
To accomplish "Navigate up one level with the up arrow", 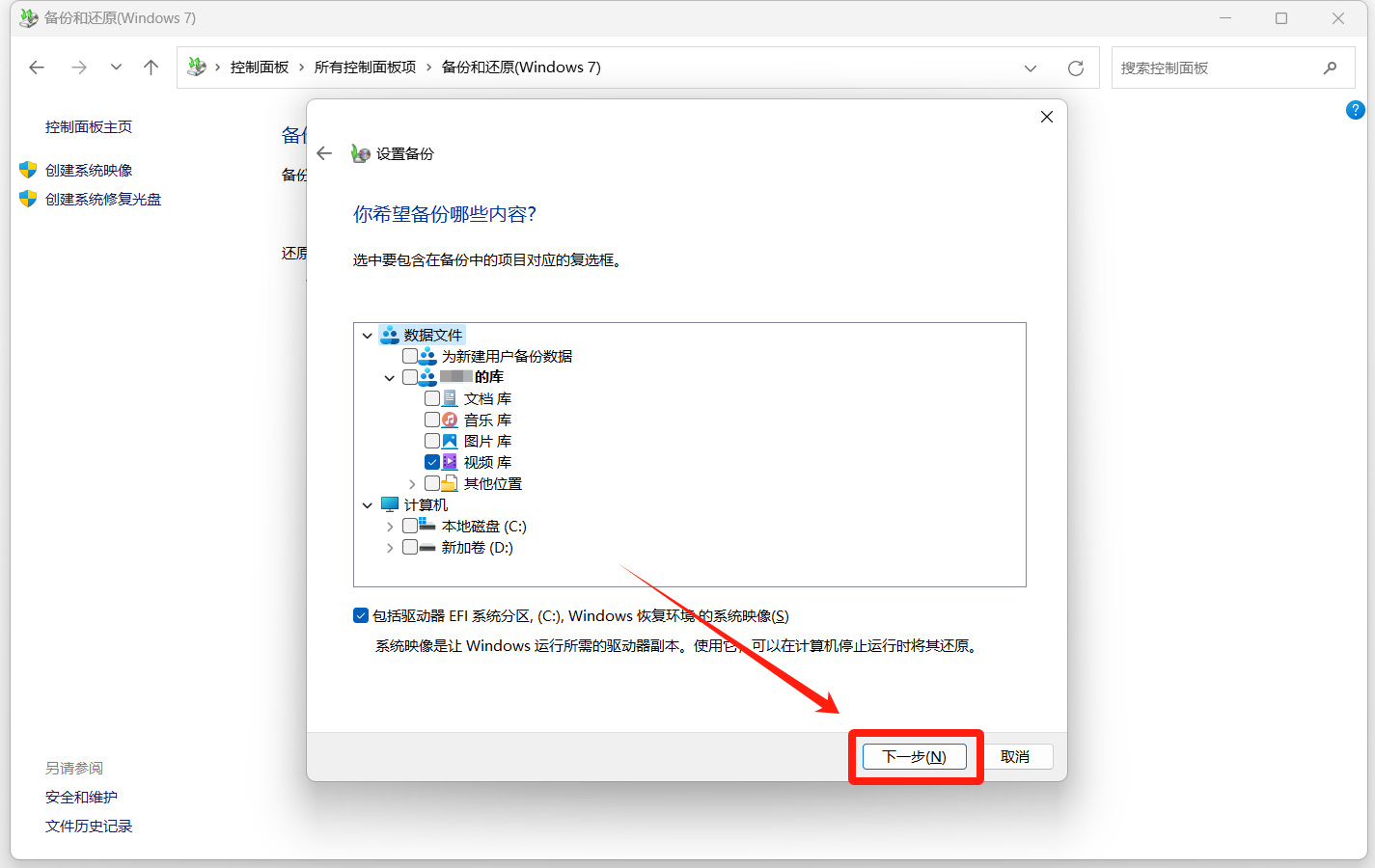I will pos(151,68).
